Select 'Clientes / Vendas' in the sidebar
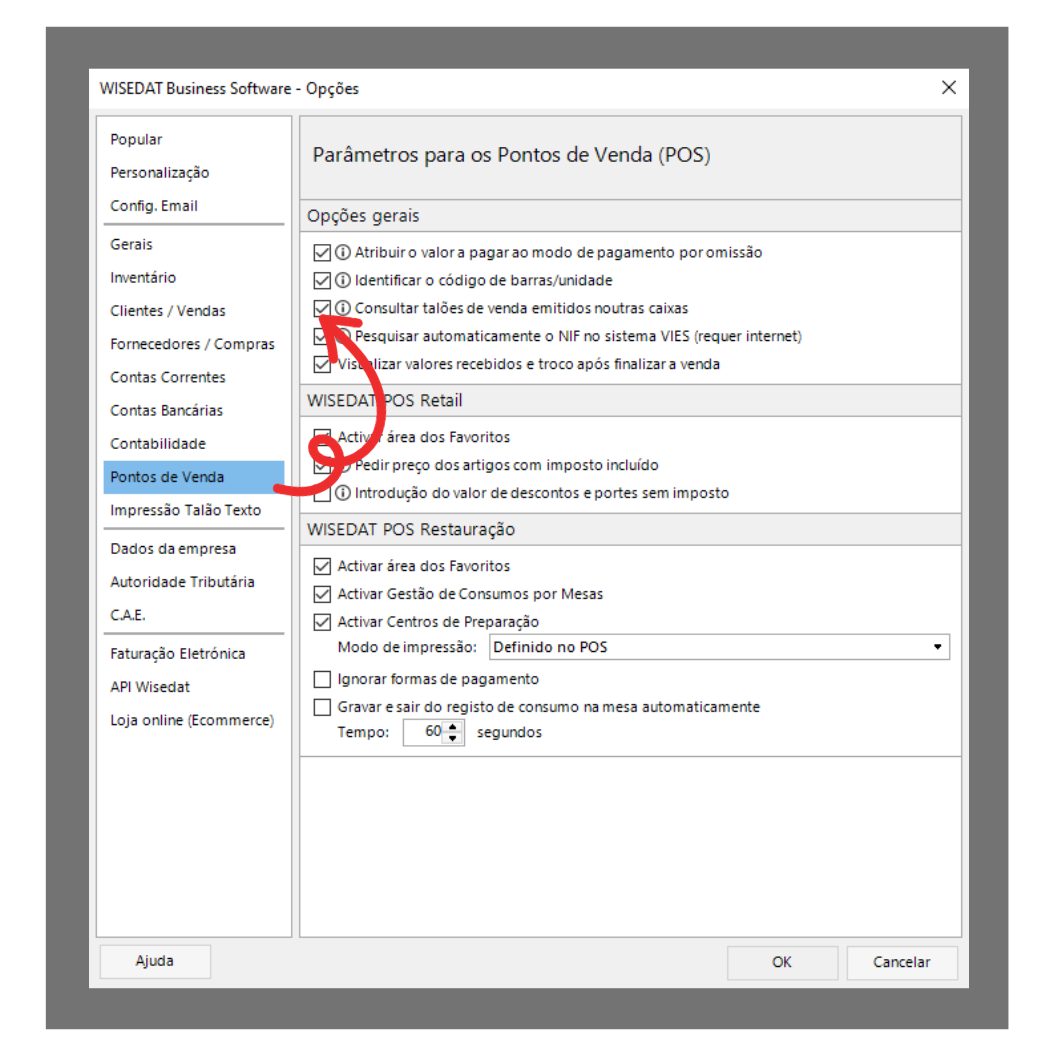1045x1049 pixels. click(168, 311)
